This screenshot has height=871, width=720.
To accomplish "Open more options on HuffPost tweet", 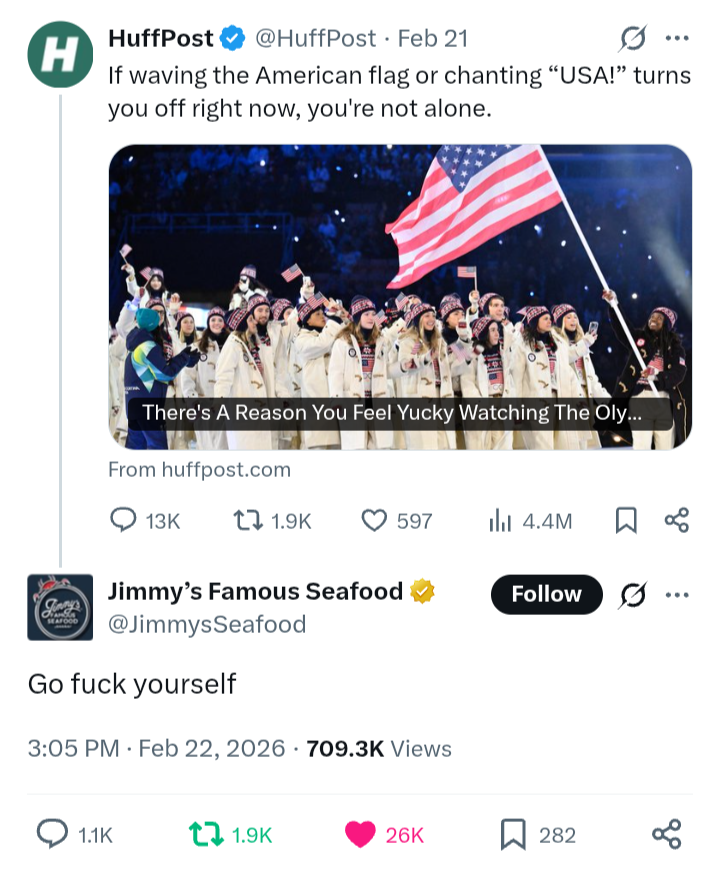I will pos(677,40).
